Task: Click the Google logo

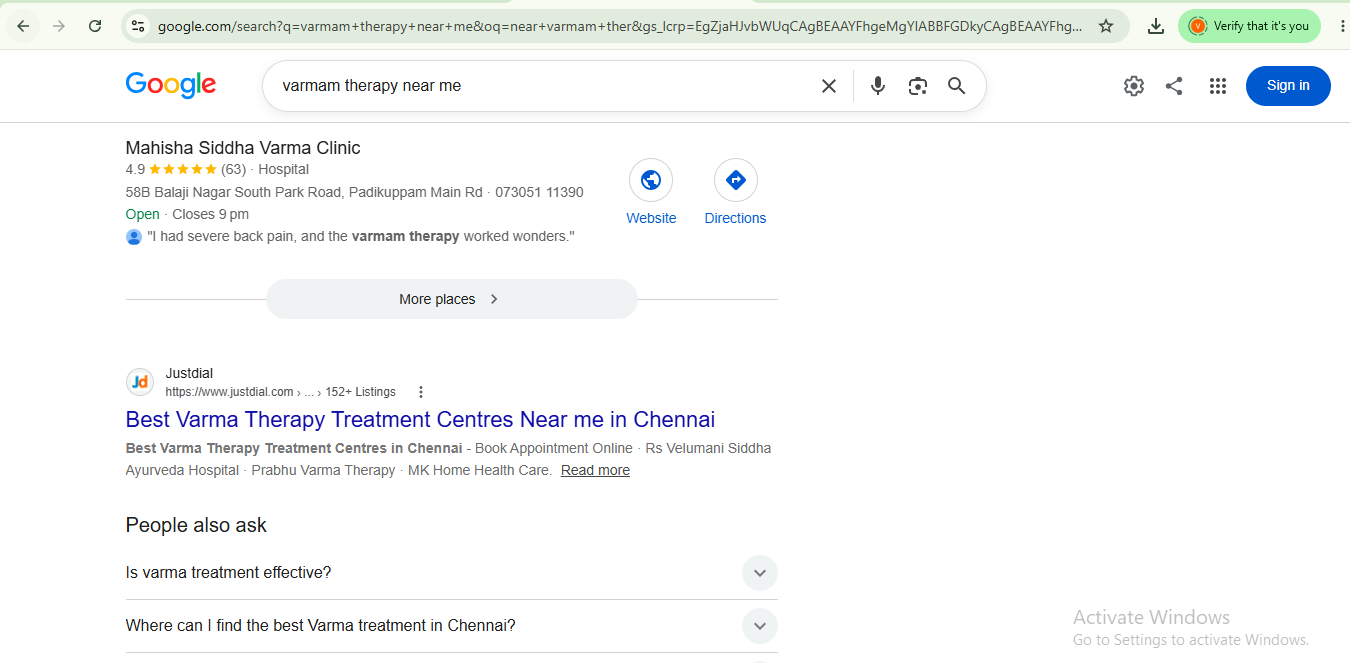Action: [171, 85]
